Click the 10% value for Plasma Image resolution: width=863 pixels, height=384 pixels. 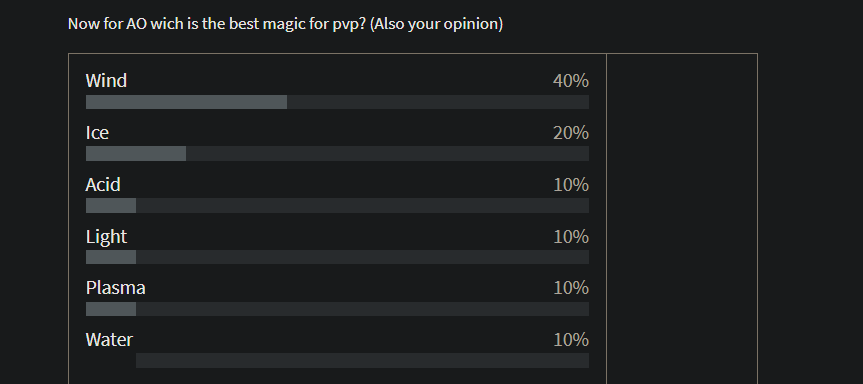(x=571, y=288)
